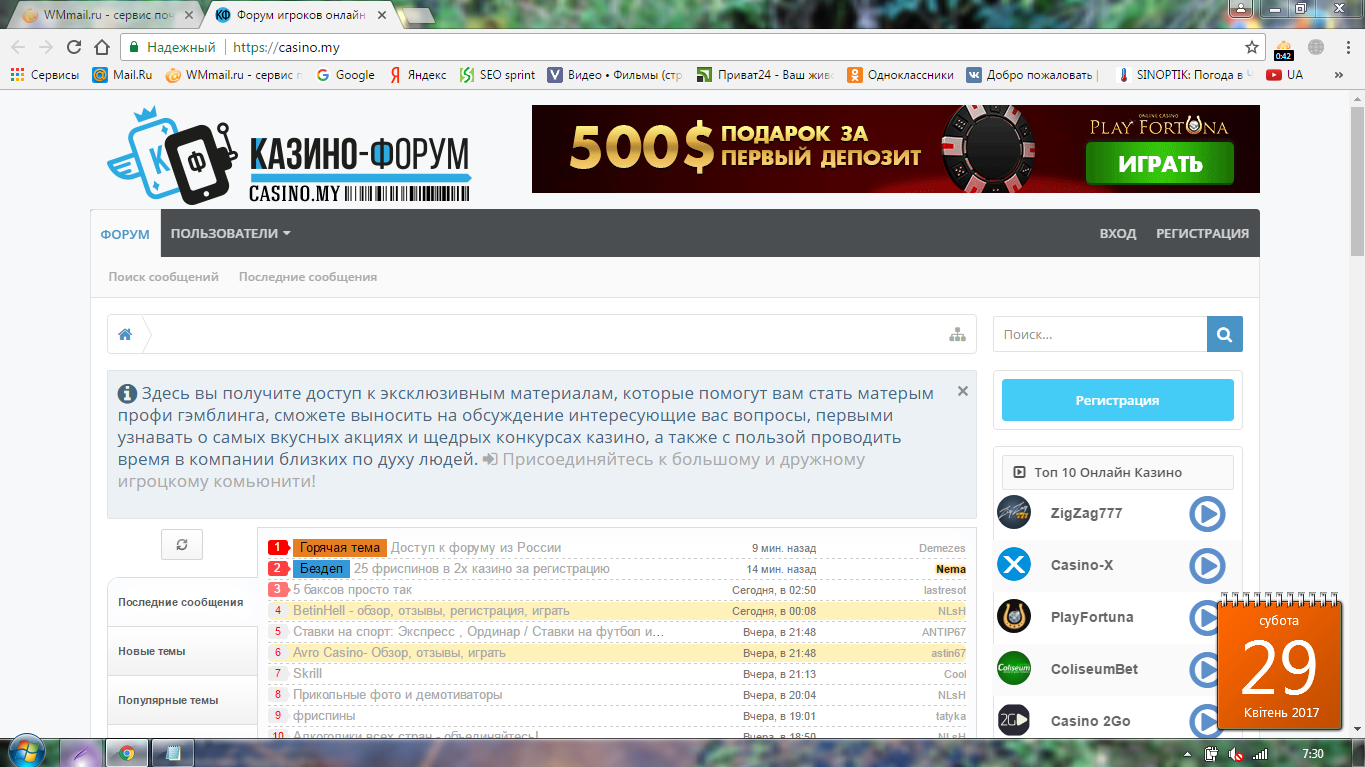The image size is (1365, 767).
Task: Open user Nema profile link
Action: point(951,569)
